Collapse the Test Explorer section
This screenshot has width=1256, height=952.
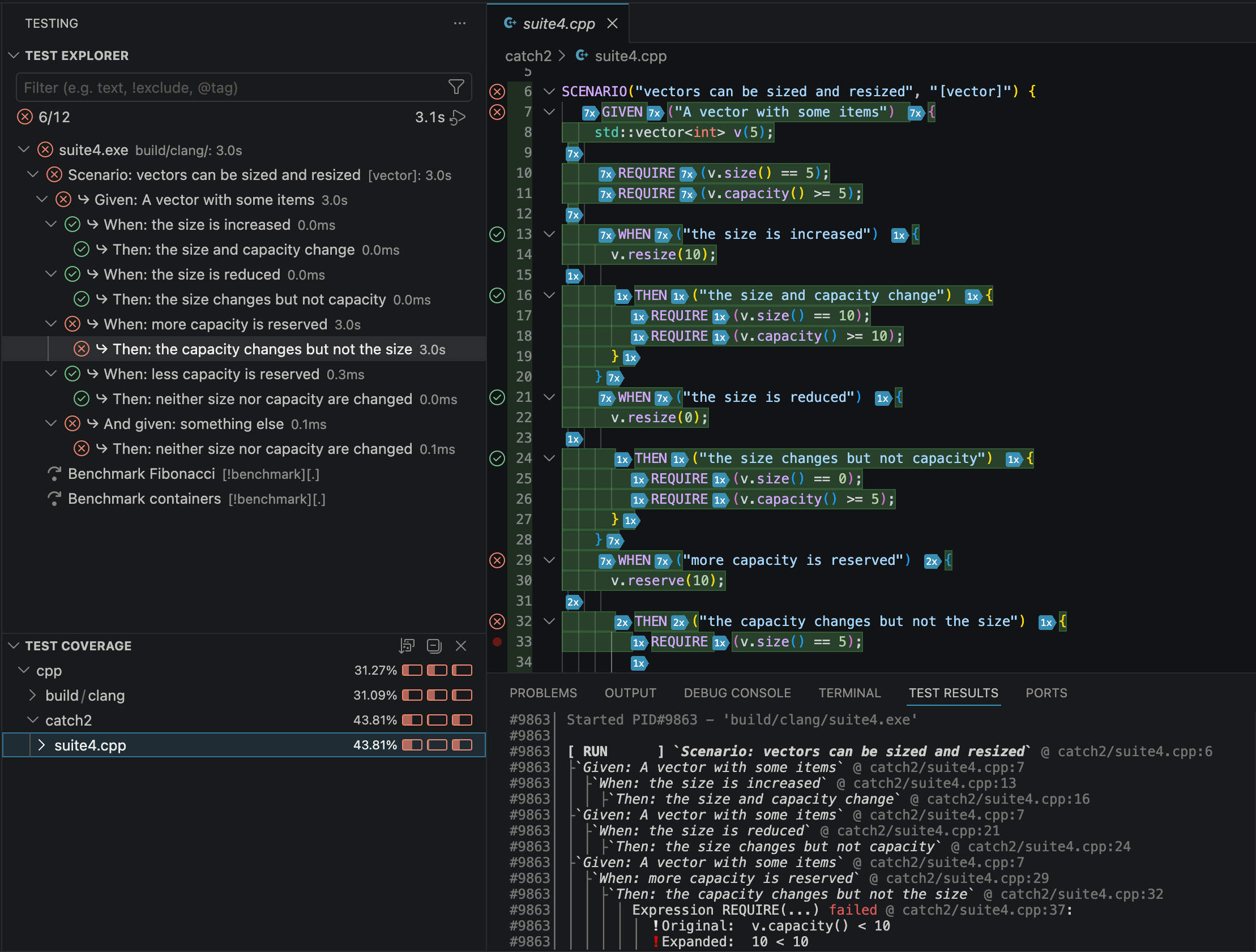pos(14,55)
